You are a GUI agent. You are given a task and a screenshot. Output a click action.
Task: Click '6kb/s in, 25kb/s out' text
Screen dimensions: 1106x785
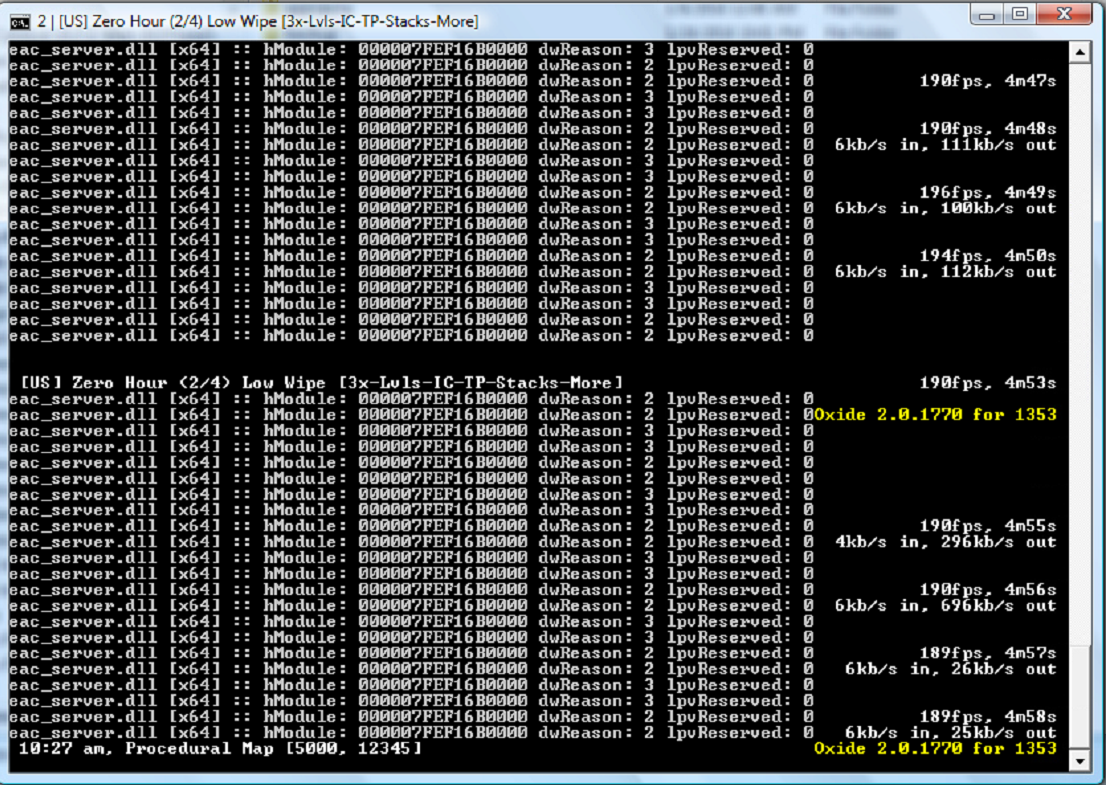tap(950, 732)
